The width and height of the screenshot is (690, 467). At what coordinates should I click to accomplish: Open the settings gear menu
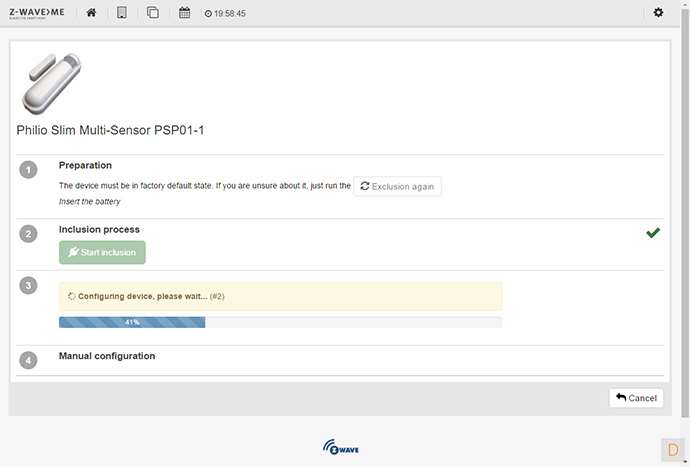(657, 13)
